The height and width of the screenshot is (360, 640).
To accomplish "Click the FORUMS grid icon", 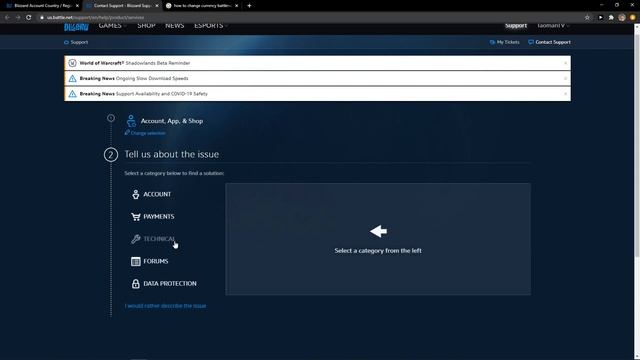I will pos(136,261).
